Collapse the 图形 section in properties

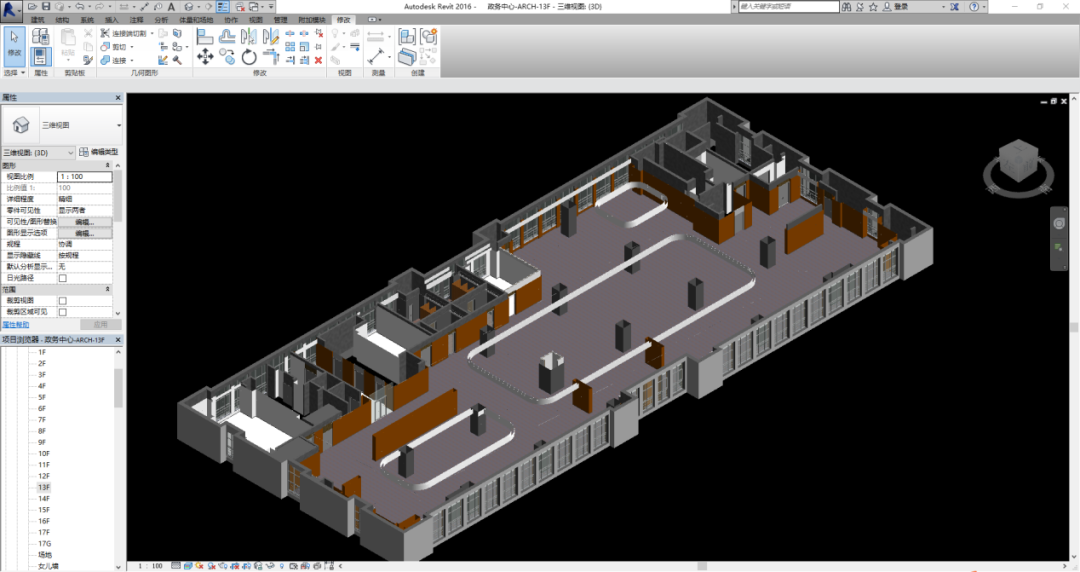(x=107, y=165)
